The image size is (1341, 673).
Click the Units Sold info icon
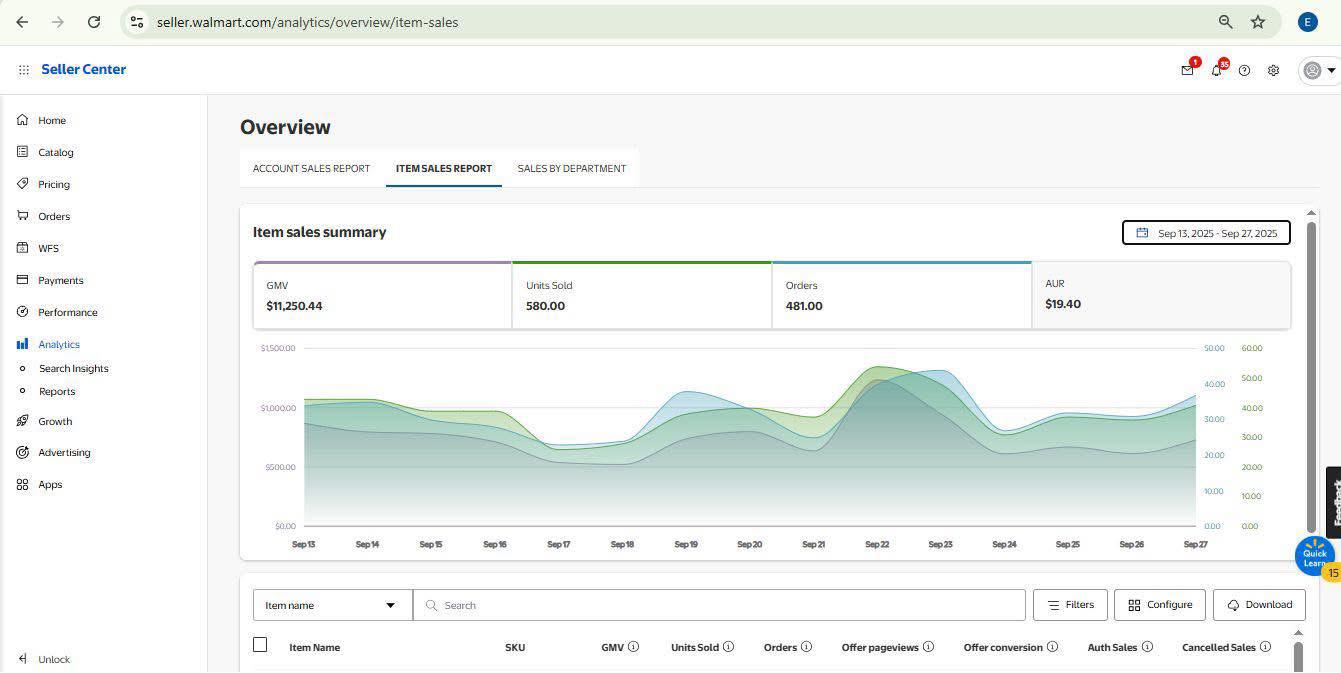[x=728, y=647]
